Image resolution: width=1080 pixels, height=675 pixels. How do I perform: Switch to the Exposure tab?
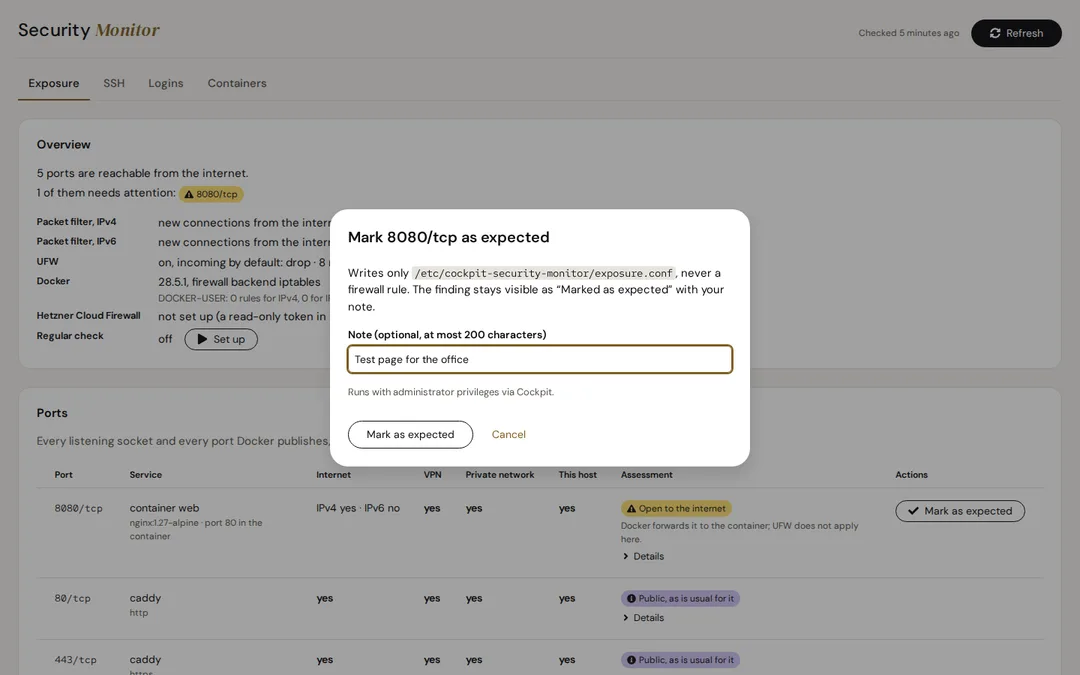coord(54,83)
